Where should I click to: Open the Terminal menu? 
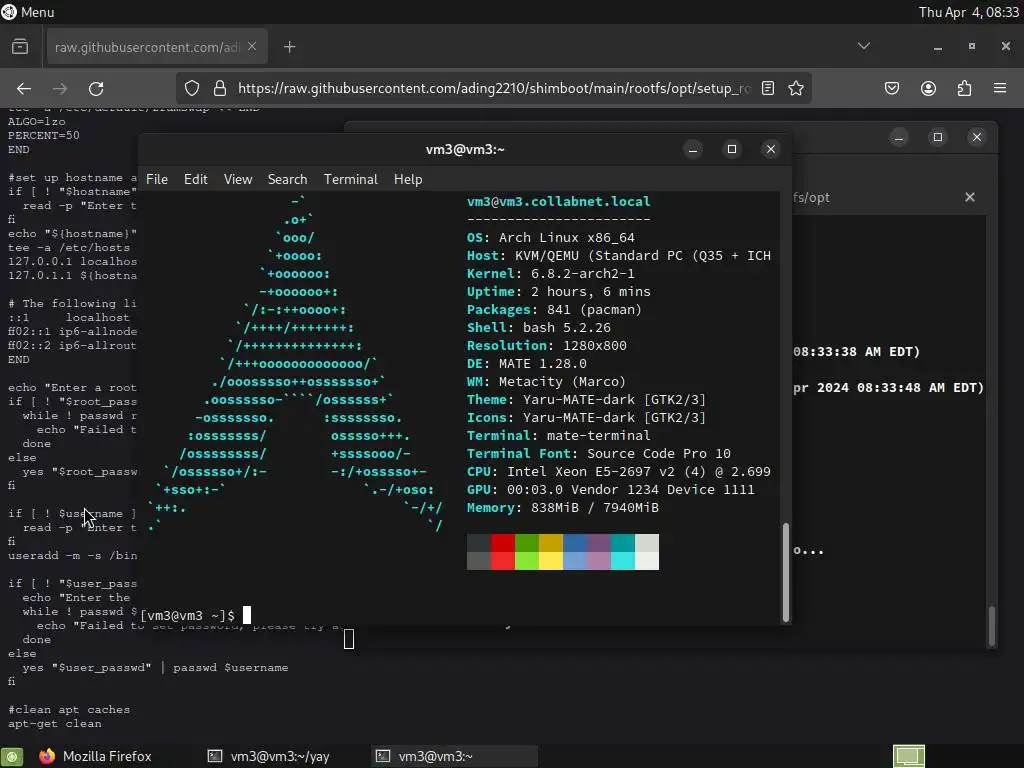tap(351, 179)
